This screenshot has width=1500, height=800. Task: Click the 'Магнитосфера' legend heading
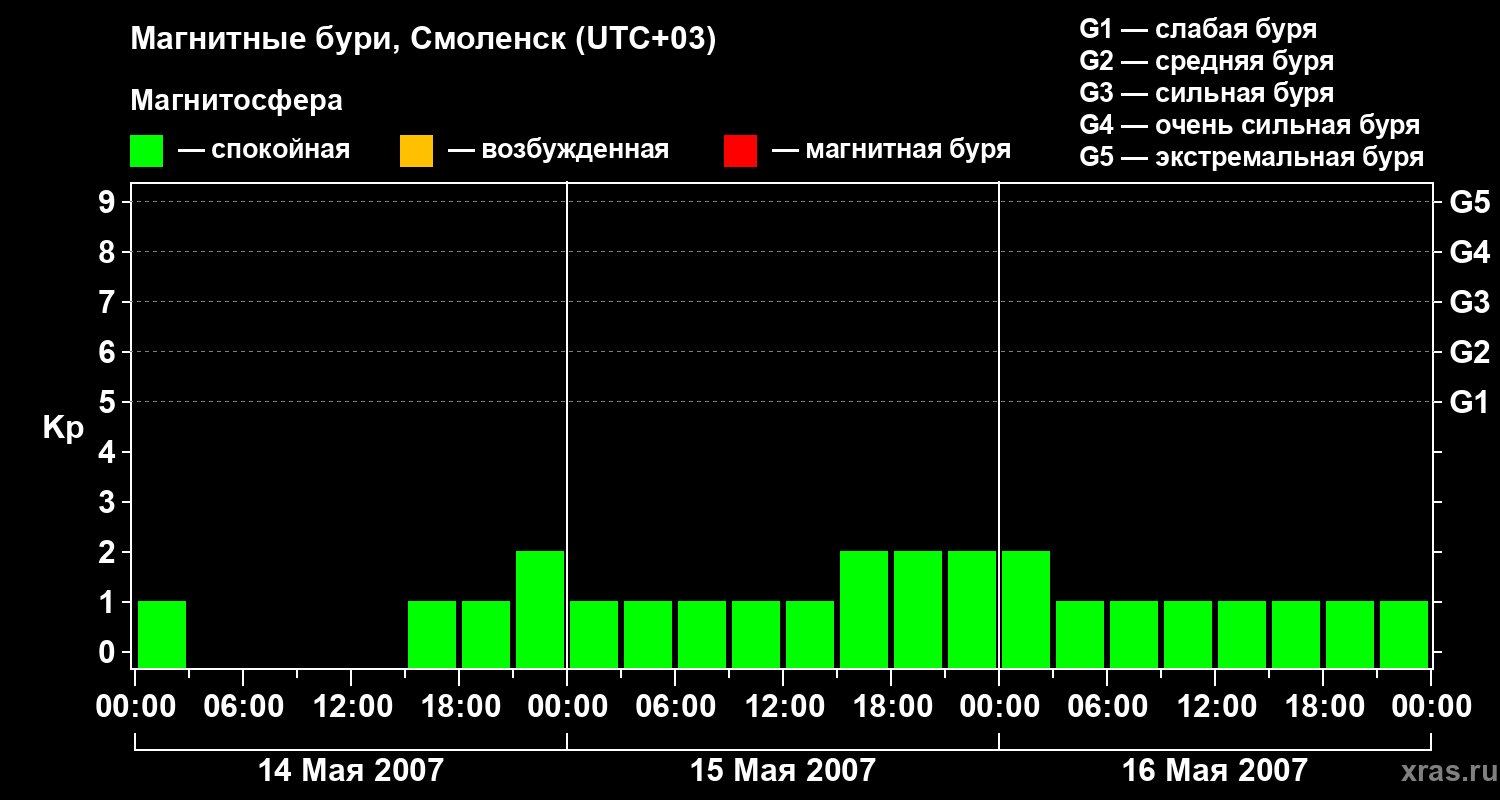[x=236, y=101]
